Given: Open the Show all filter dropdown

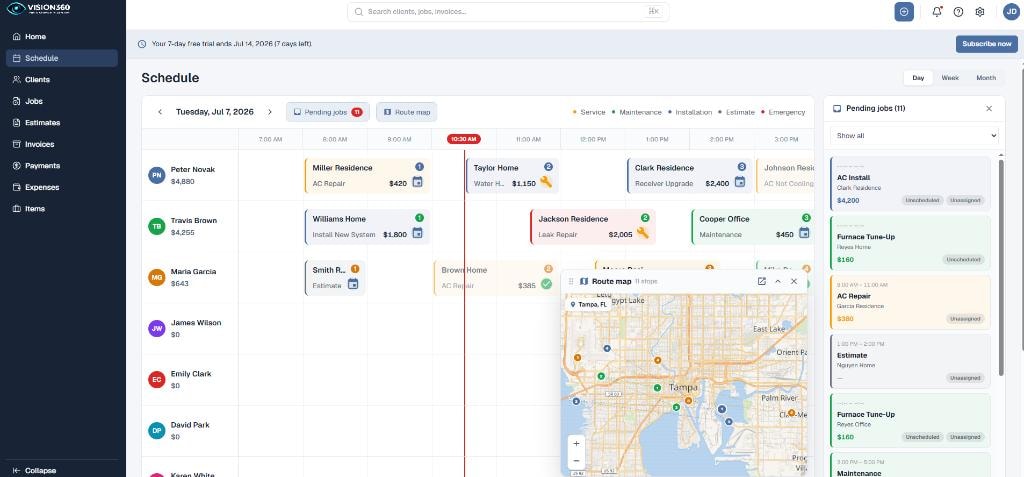Looking at the screenshot, I should (x=914, y=136).
